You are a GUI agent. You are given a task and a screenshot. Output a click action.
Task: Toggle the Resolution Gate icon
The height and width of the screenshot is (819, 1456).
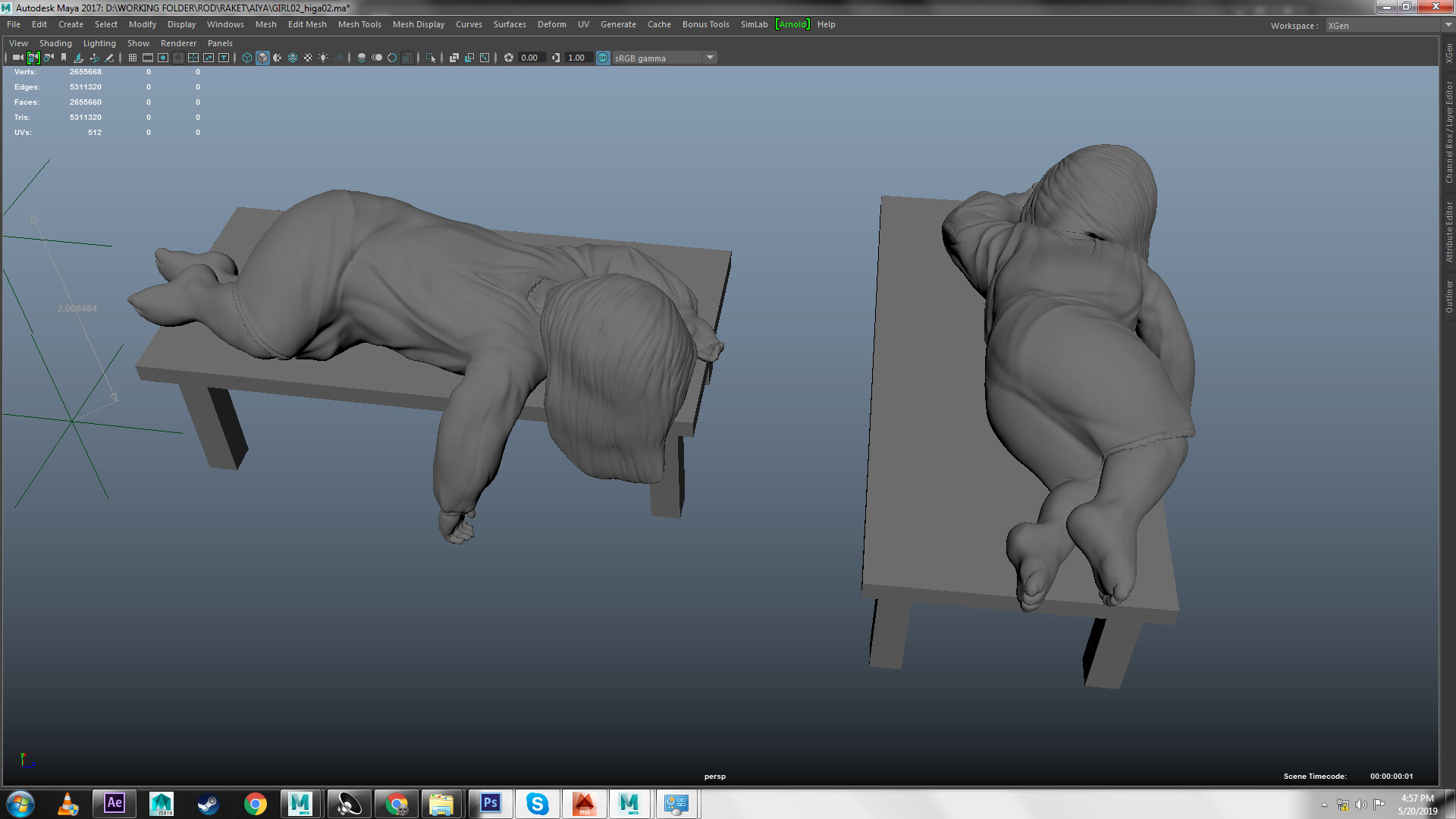tap(163, 58)
